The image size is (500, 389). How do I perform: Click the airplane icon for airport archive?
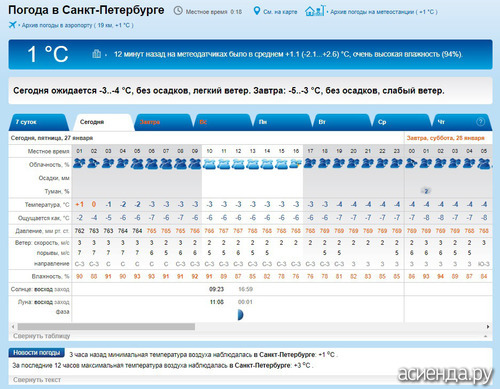tap(12, 25)
